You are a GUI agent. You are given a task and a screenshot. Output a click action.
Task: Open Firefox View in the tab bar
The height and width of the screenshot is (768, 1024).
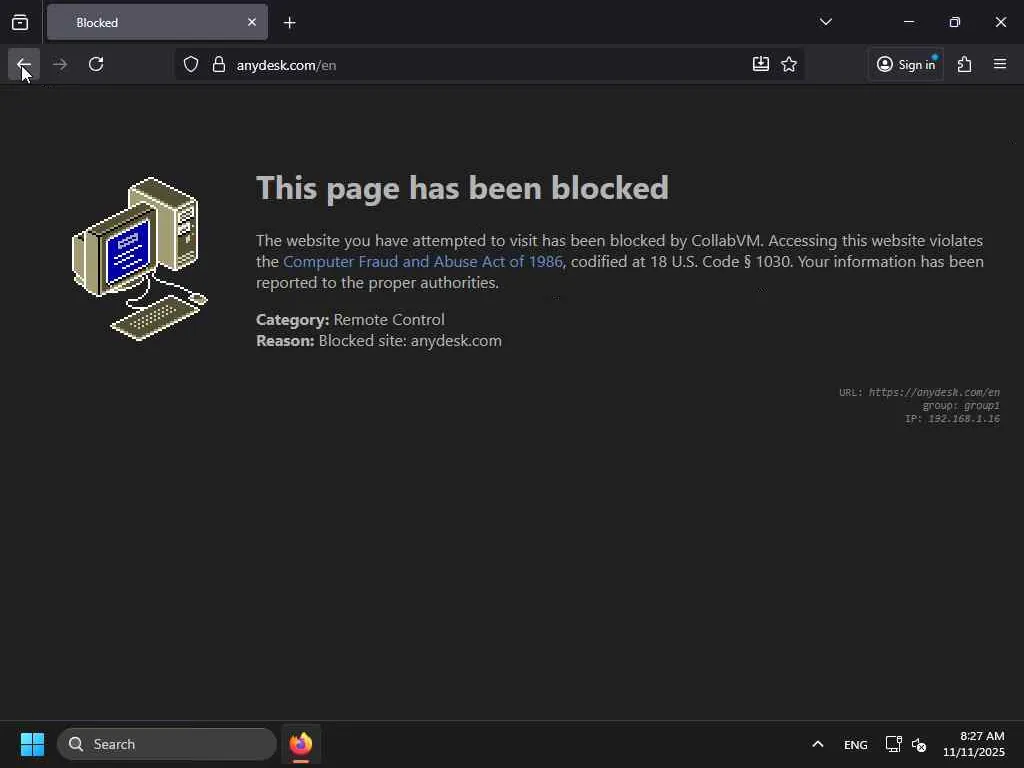(x=20, y=22)
